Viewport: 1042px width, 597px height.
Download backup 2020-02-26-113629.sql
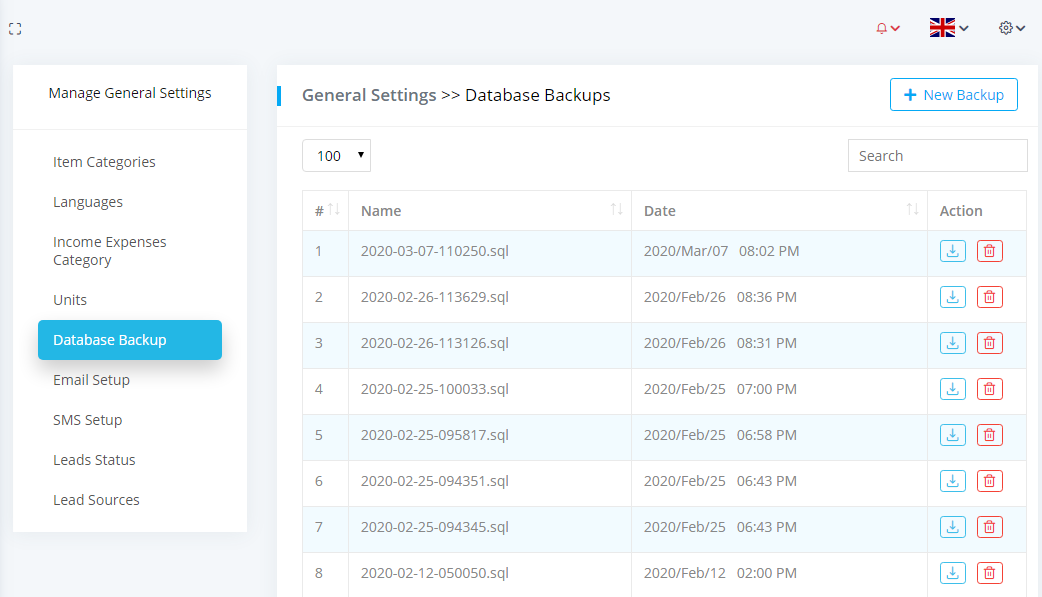[953, 297]
